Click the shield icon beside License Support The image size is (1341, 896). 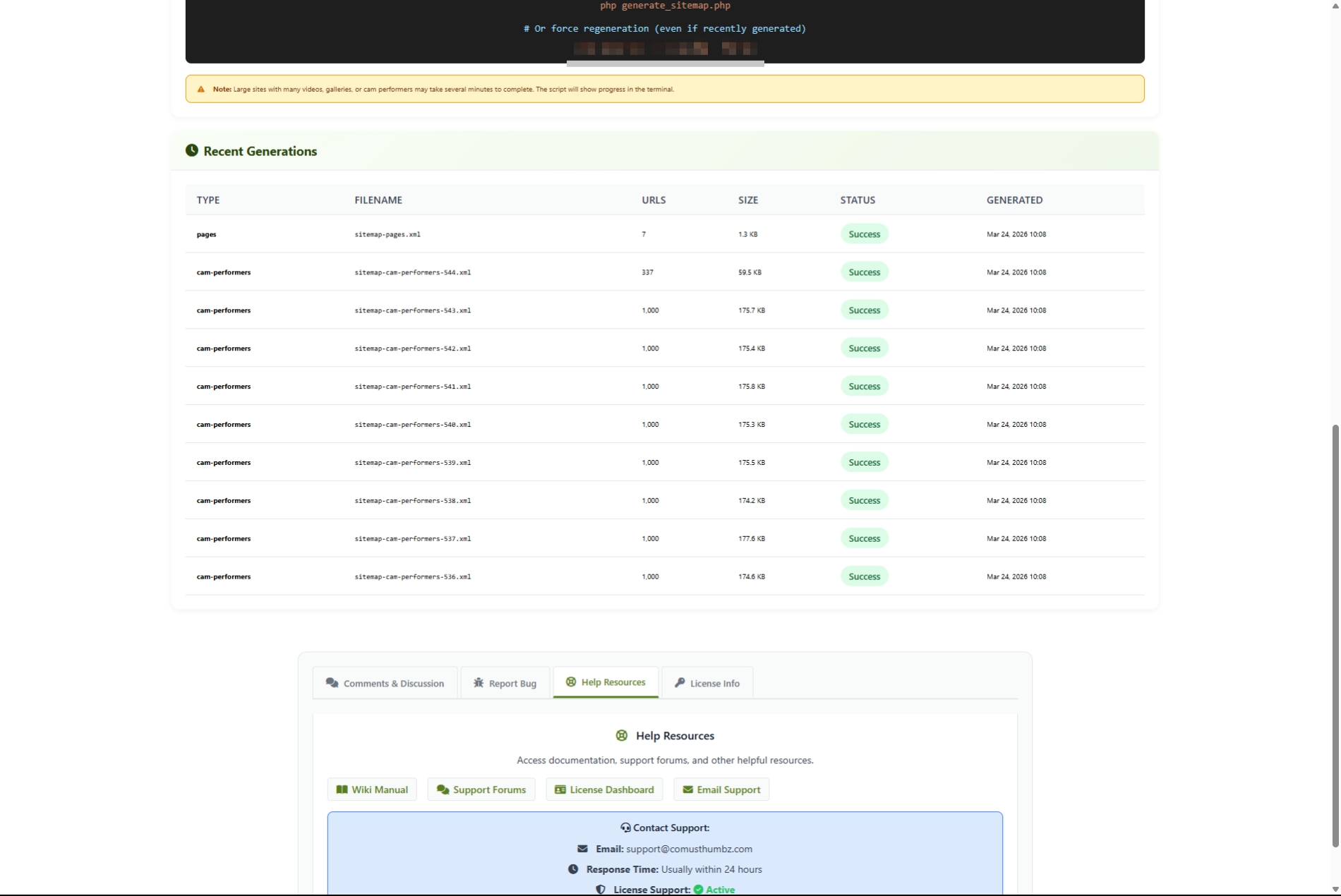[x=601, y=890]
